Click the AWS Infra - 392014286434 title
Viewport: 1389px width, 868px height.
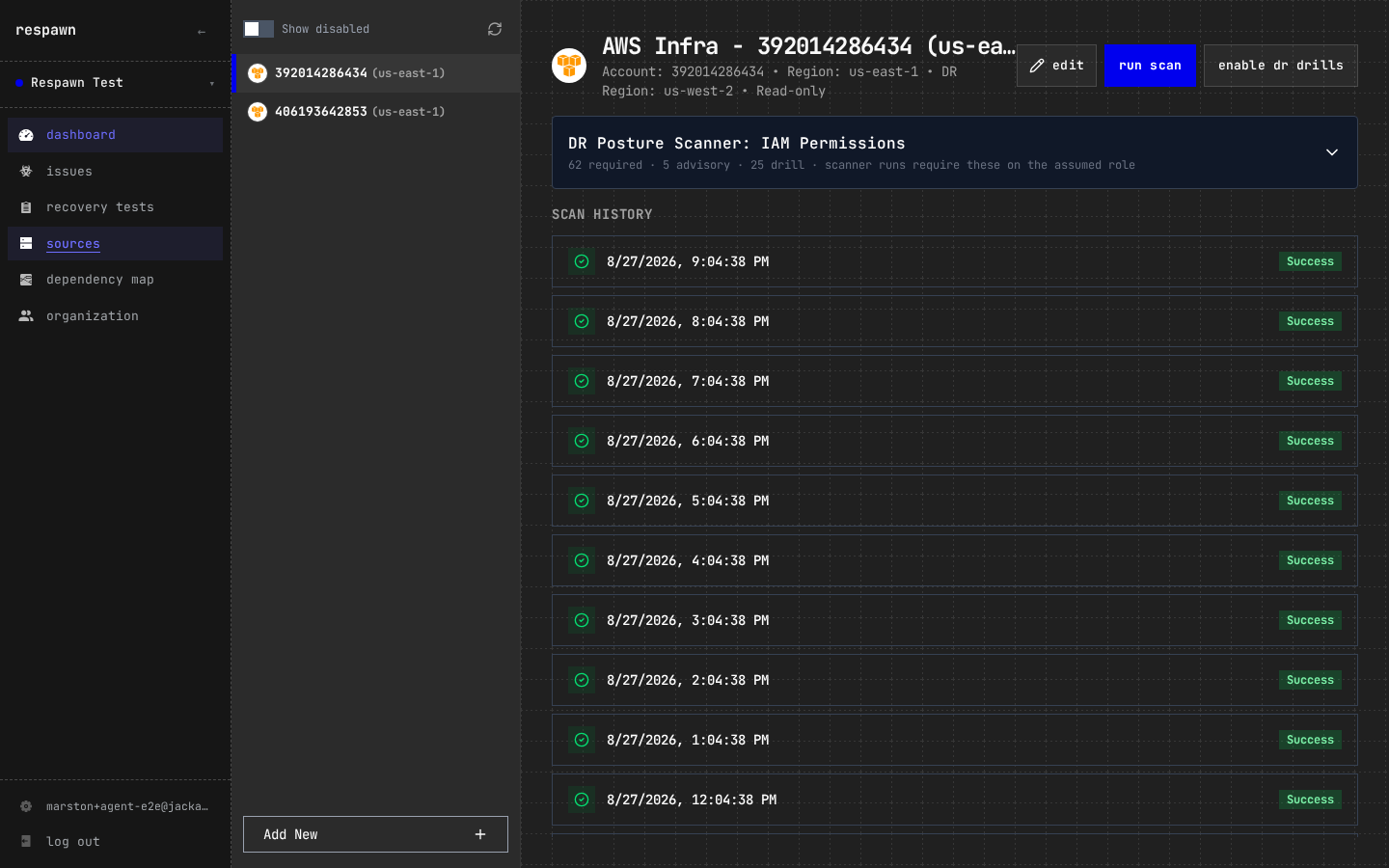point(808,46)
